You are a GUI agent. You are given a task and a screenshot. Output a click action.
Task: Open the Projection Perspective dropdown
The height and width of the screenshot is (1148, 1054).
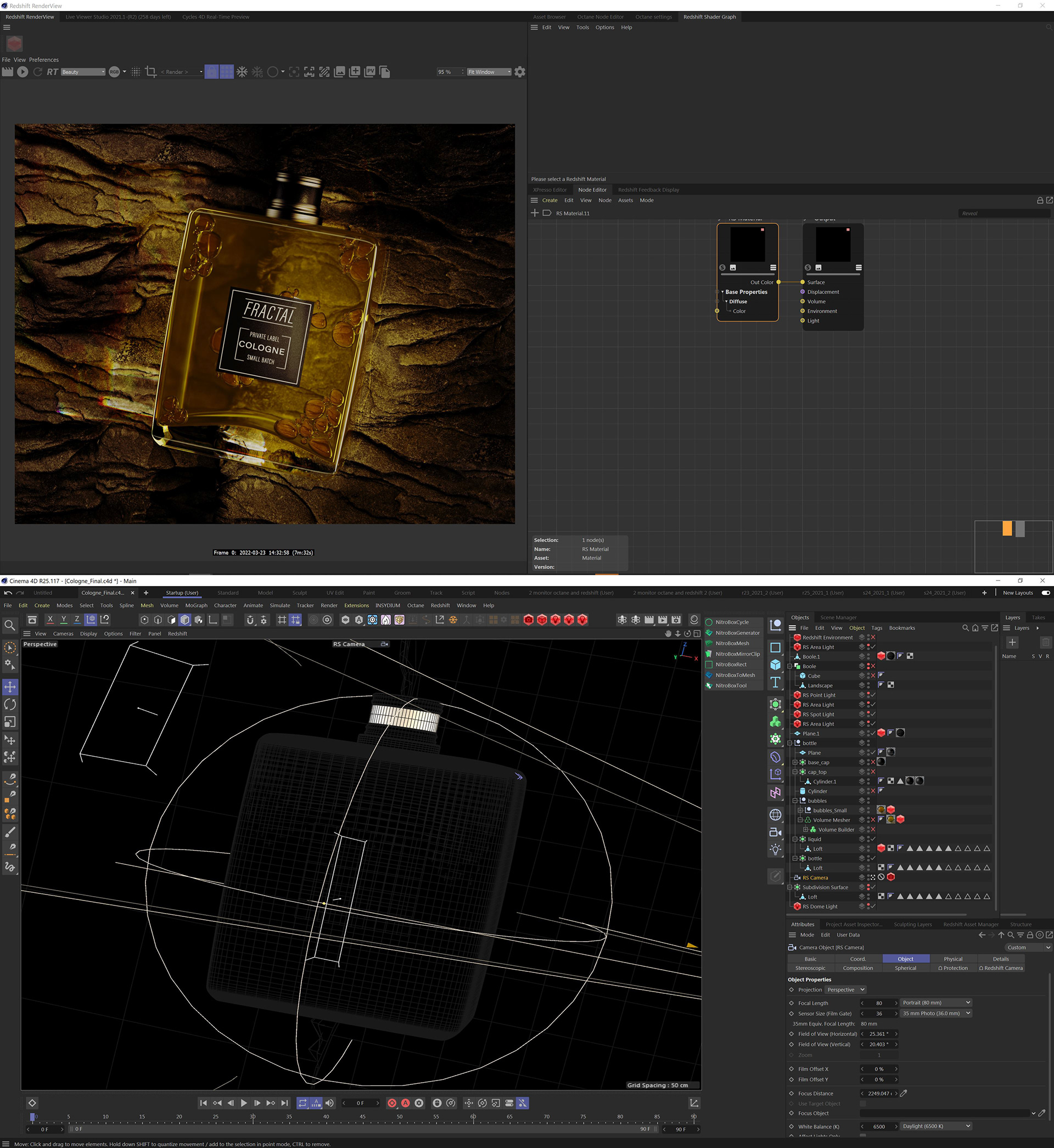(x=845, y=989)
